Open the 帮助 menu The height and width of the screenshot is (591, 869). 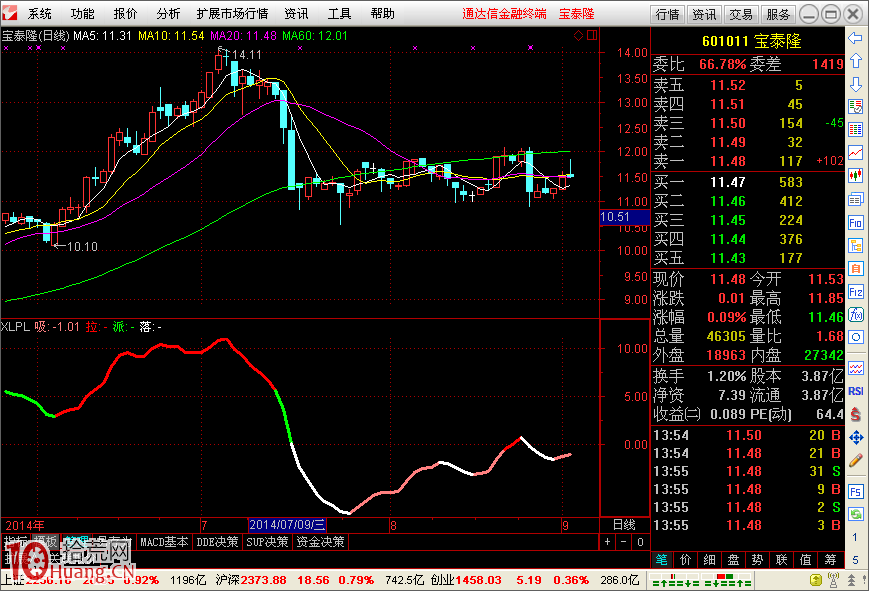(x=382, y=14)
